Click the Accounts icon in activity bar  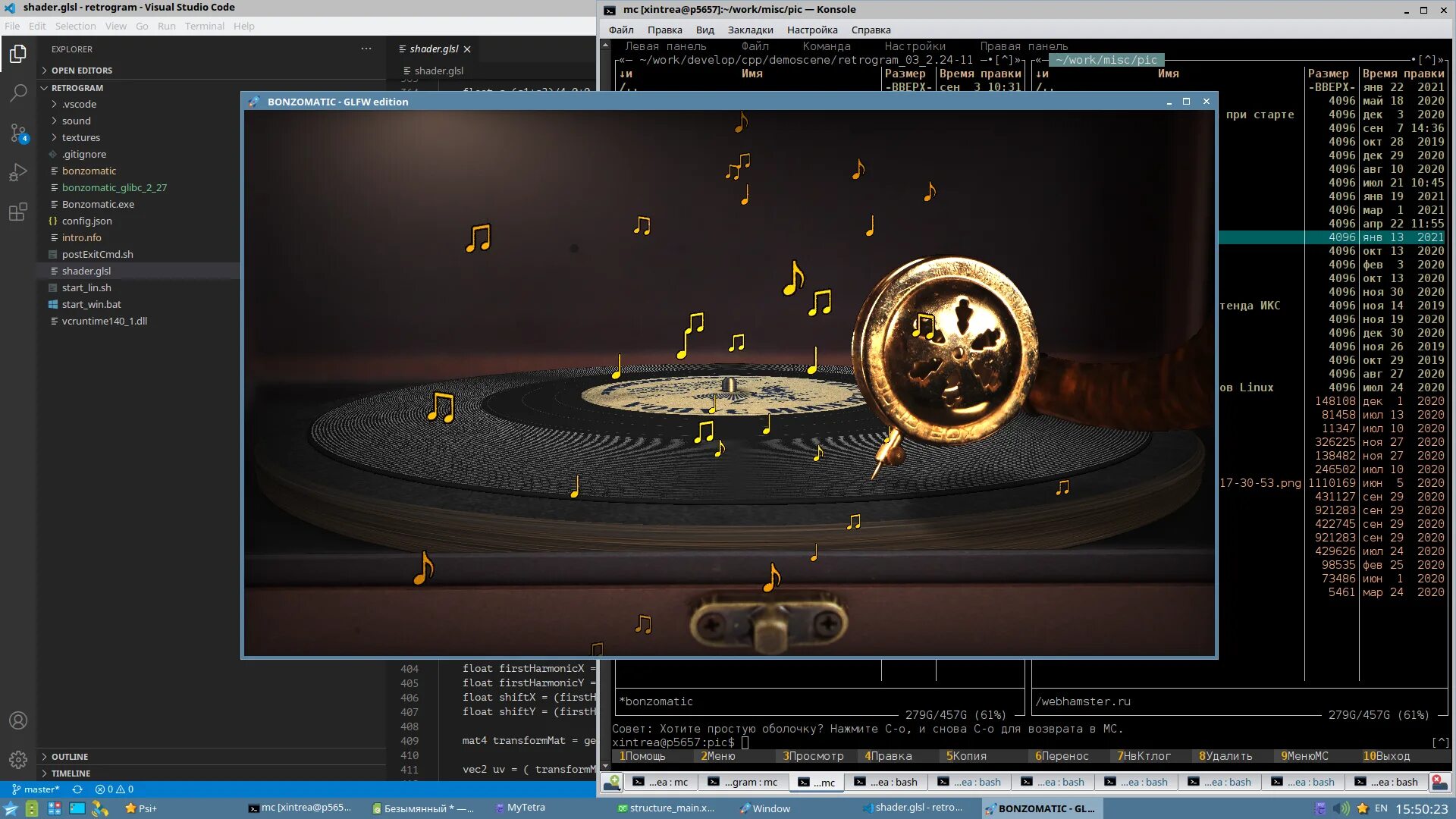pos(18,720)
